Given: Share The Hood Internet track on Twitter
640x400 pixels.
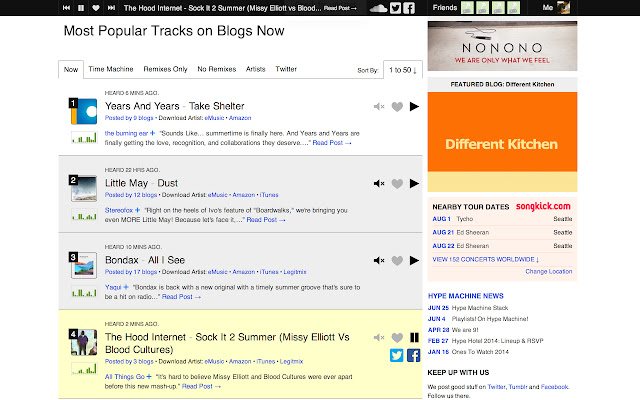Looking at the screenshot, I should 396,355.
